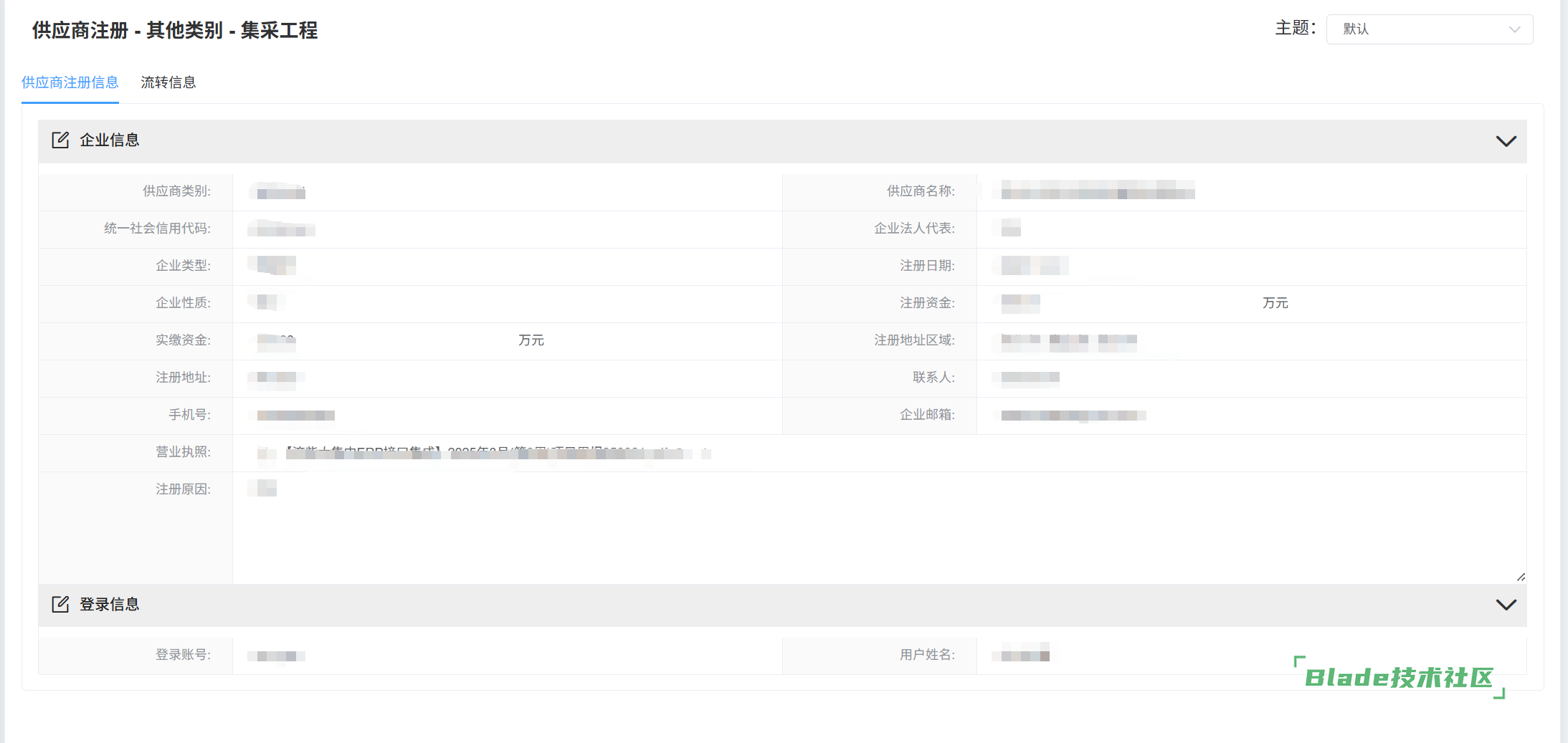1568x743 pixels.
Task: Click the edit icon beside 登录信息
Action: tap(60, 604)
